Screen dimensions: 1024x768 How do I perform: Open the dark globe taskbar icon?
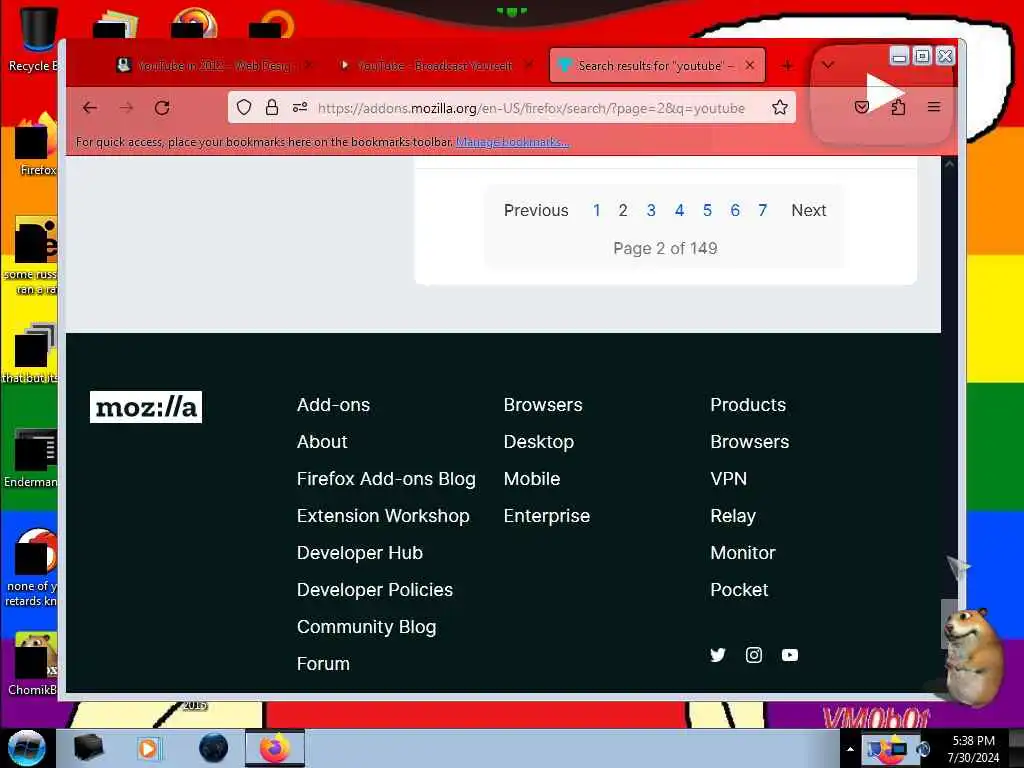[x=213, y=748]
